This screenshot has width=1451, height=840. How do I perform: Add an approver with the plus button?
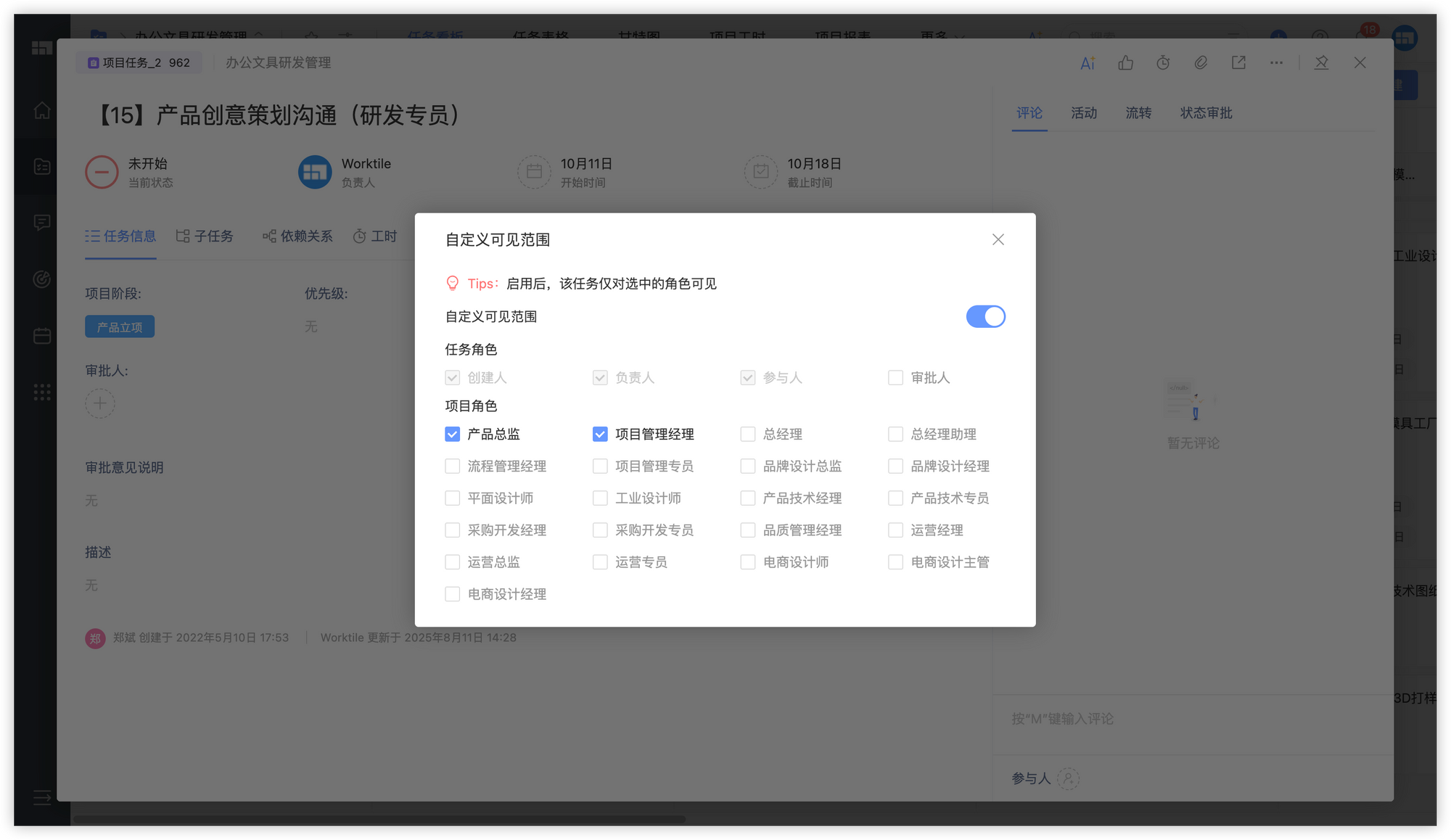(x=99, y=403)
